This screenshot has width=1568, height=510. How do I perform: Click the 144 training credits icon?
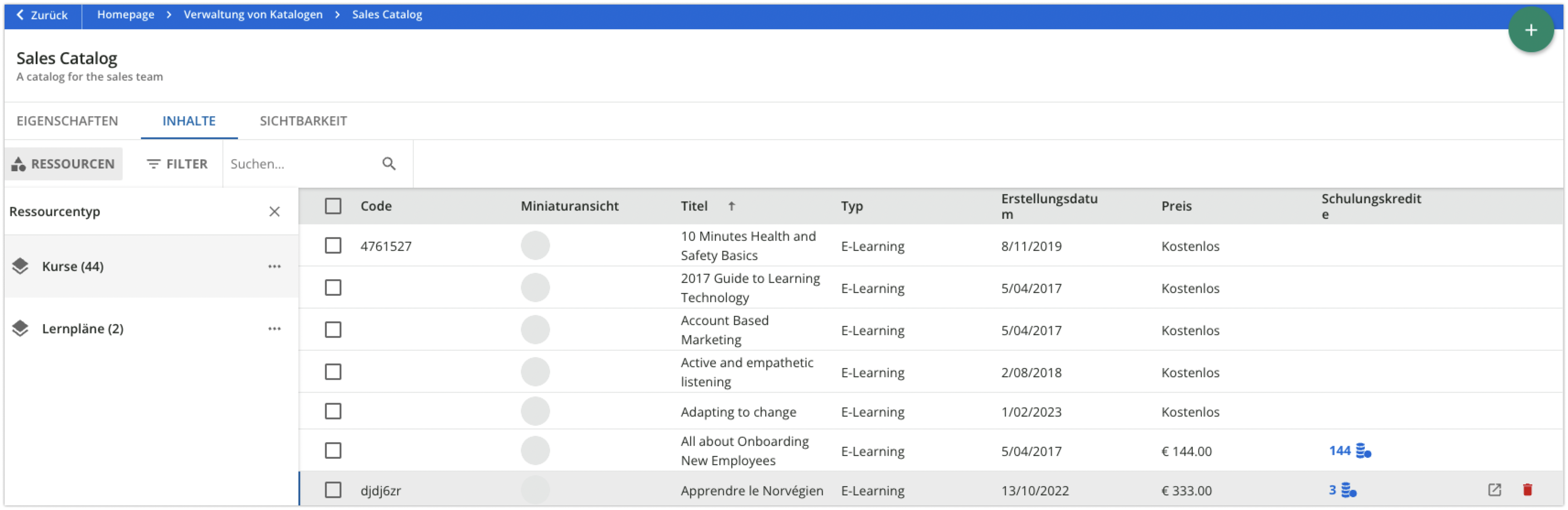pos(1363,451)
